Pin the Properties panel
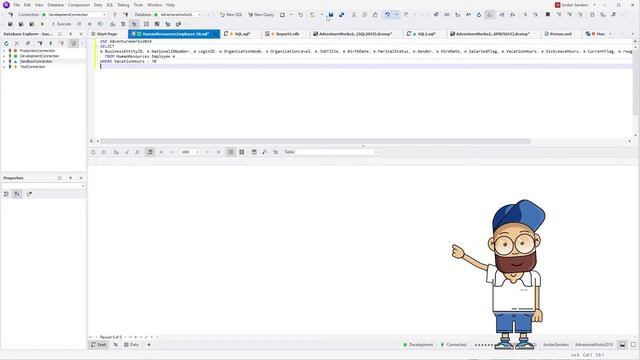Screen dimensions: 640x360 (70, 178)
